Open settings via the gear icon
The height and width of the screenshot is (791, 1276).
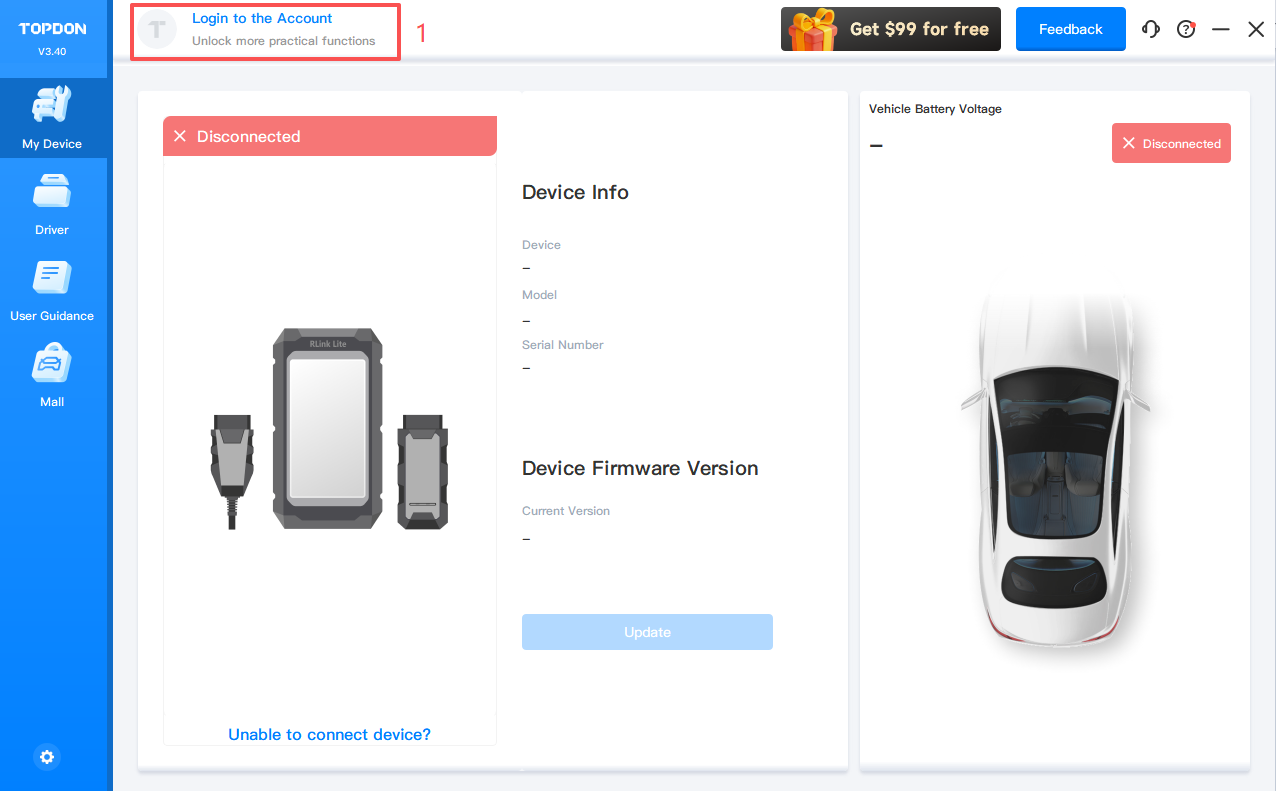point(47,757)
